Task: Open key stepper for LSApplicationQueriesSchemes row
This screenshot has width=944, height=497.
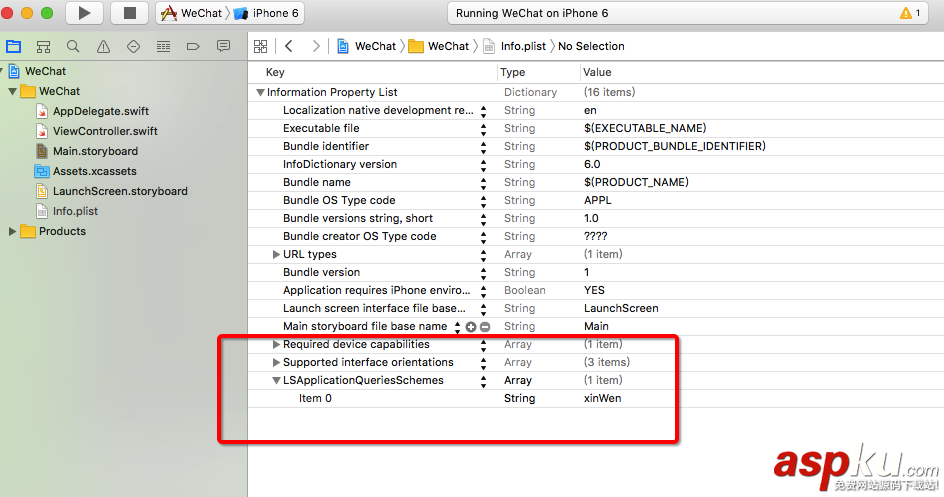Action: [483, 381]
